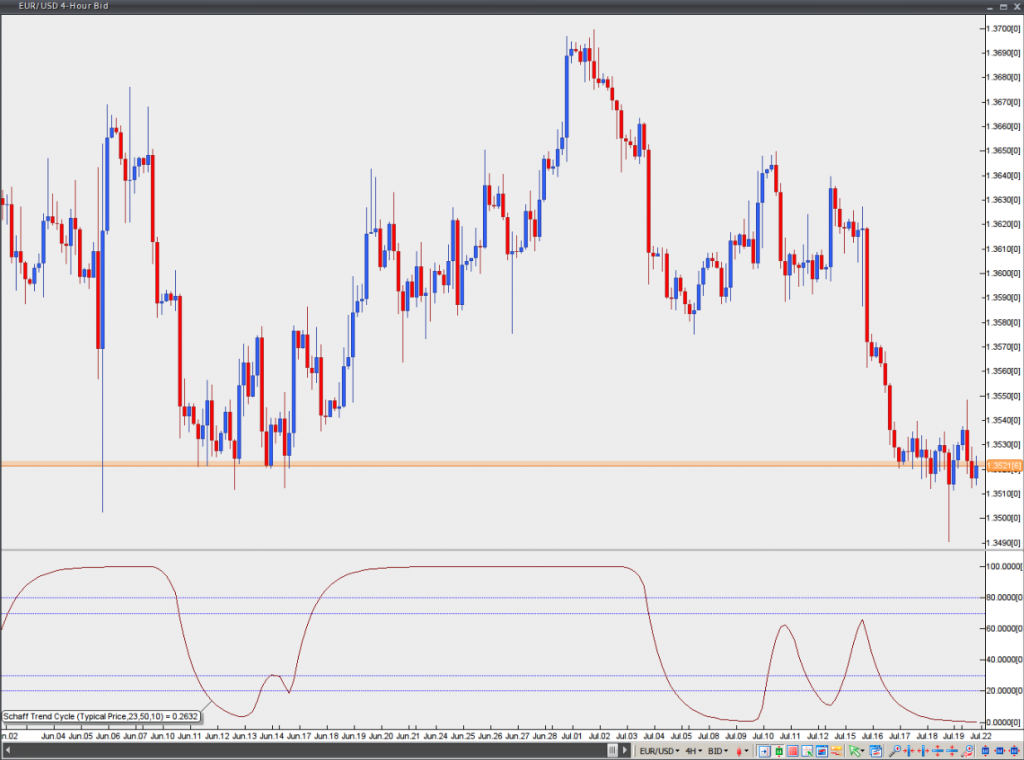Click the add indicator lines icon

click(836, 750)
